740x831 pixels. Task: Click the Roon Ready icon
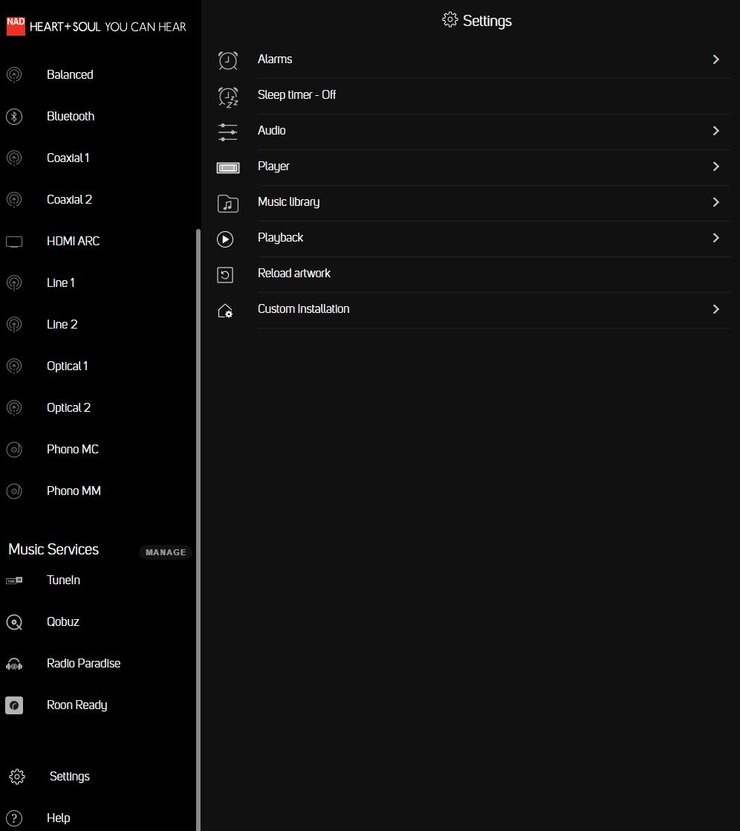14,705
